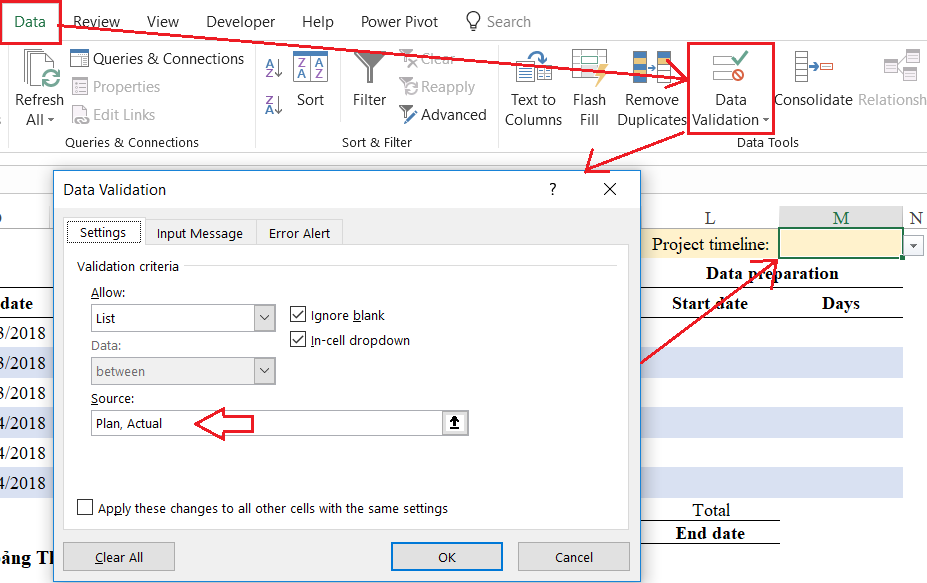This screenshot has height=583, width=927.
Task: Select the Error Alert tab
Action: (x=299, y=234)
